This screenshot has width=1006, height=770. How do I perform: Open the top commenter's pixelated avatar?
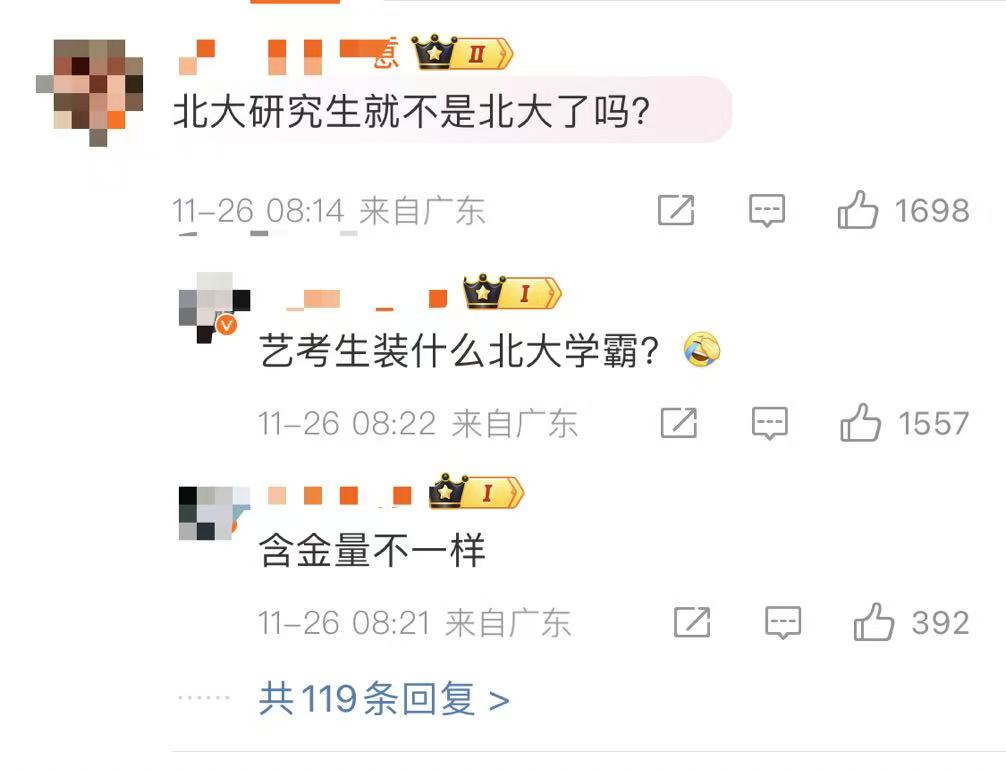pyautogui.click(x=90, y=92)
